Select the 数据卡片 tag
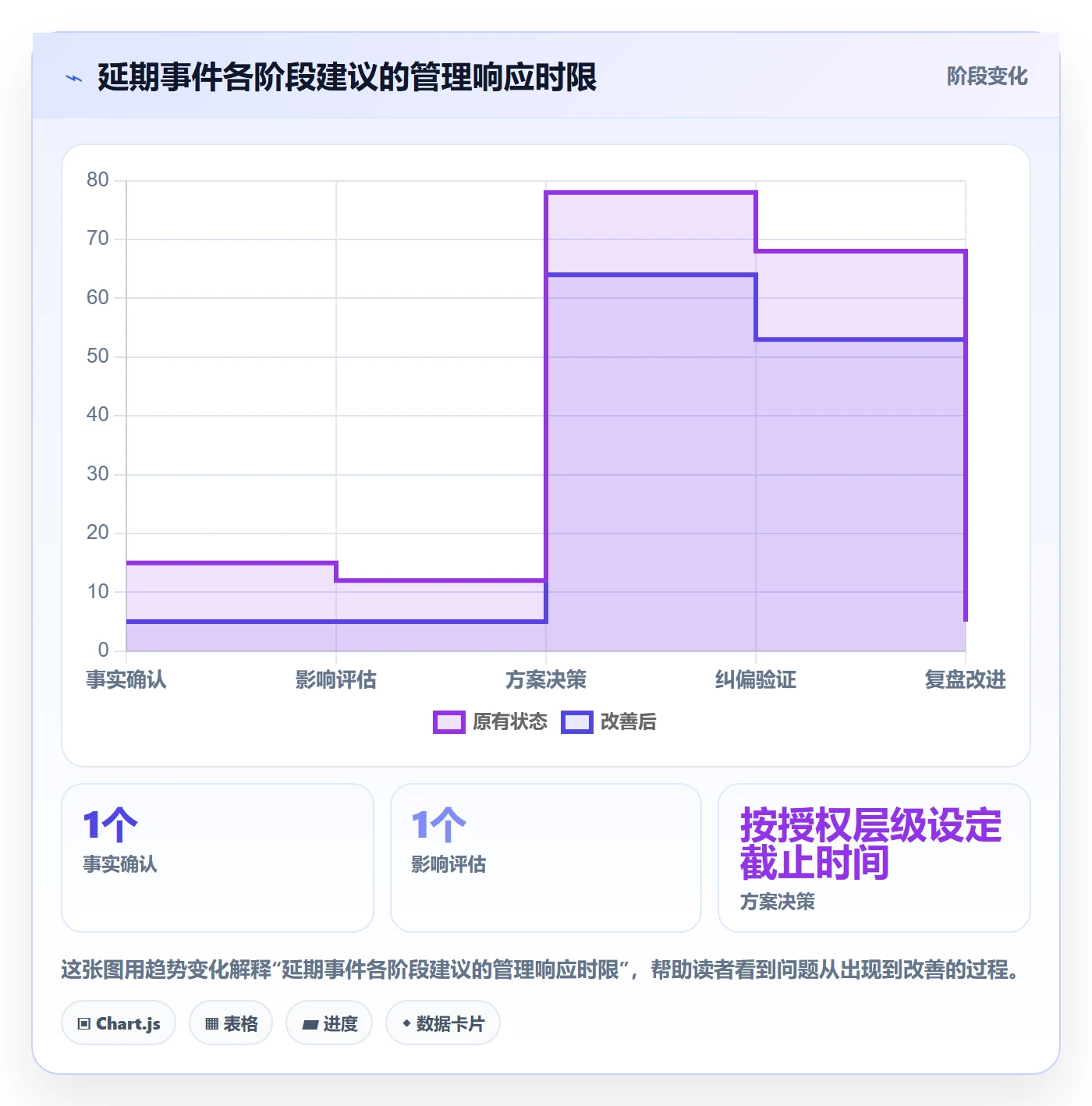This screenshot has height=1106, width=1092. [x=443, y=1023]
